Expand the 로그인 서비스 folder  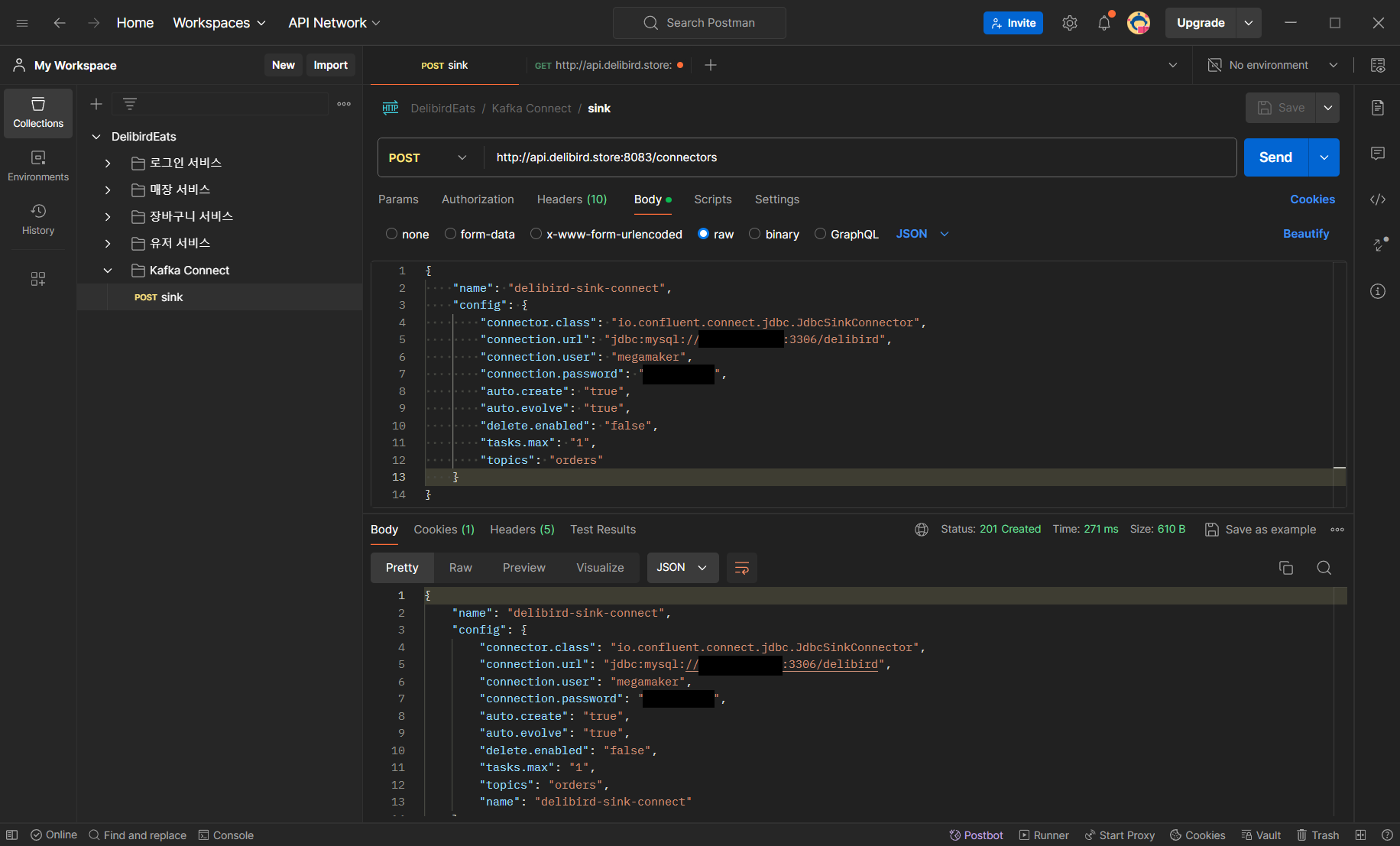108,164
